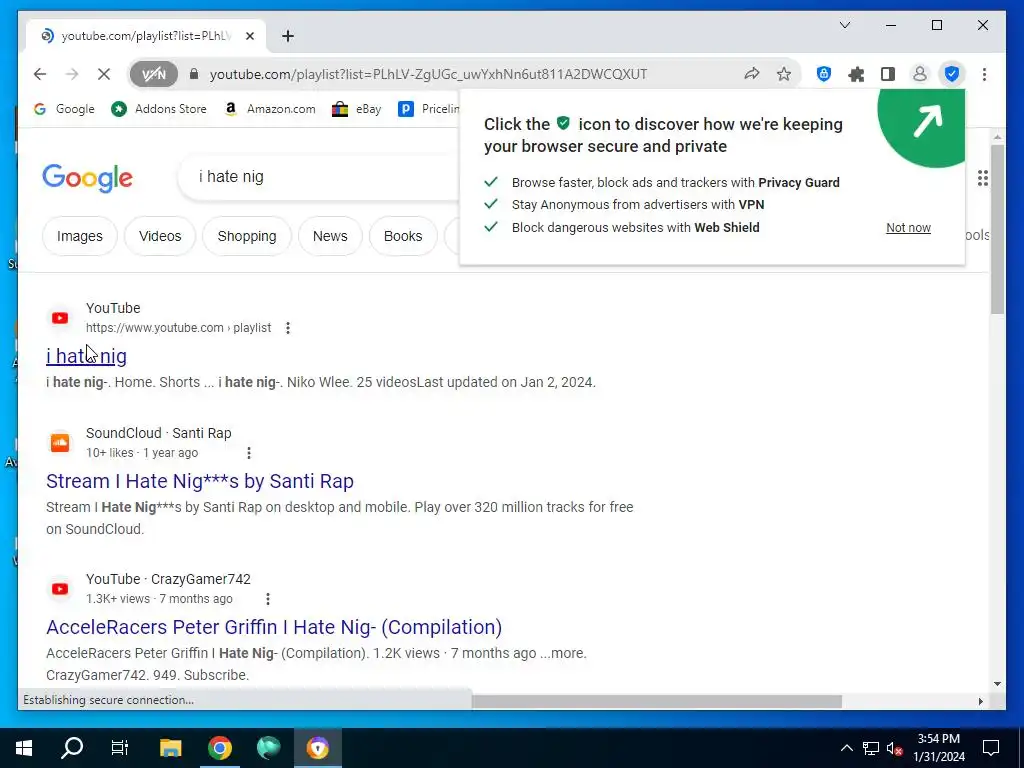The image size is (1024, 768).
Task: View site security lock info
Action: tap(193, 74)
